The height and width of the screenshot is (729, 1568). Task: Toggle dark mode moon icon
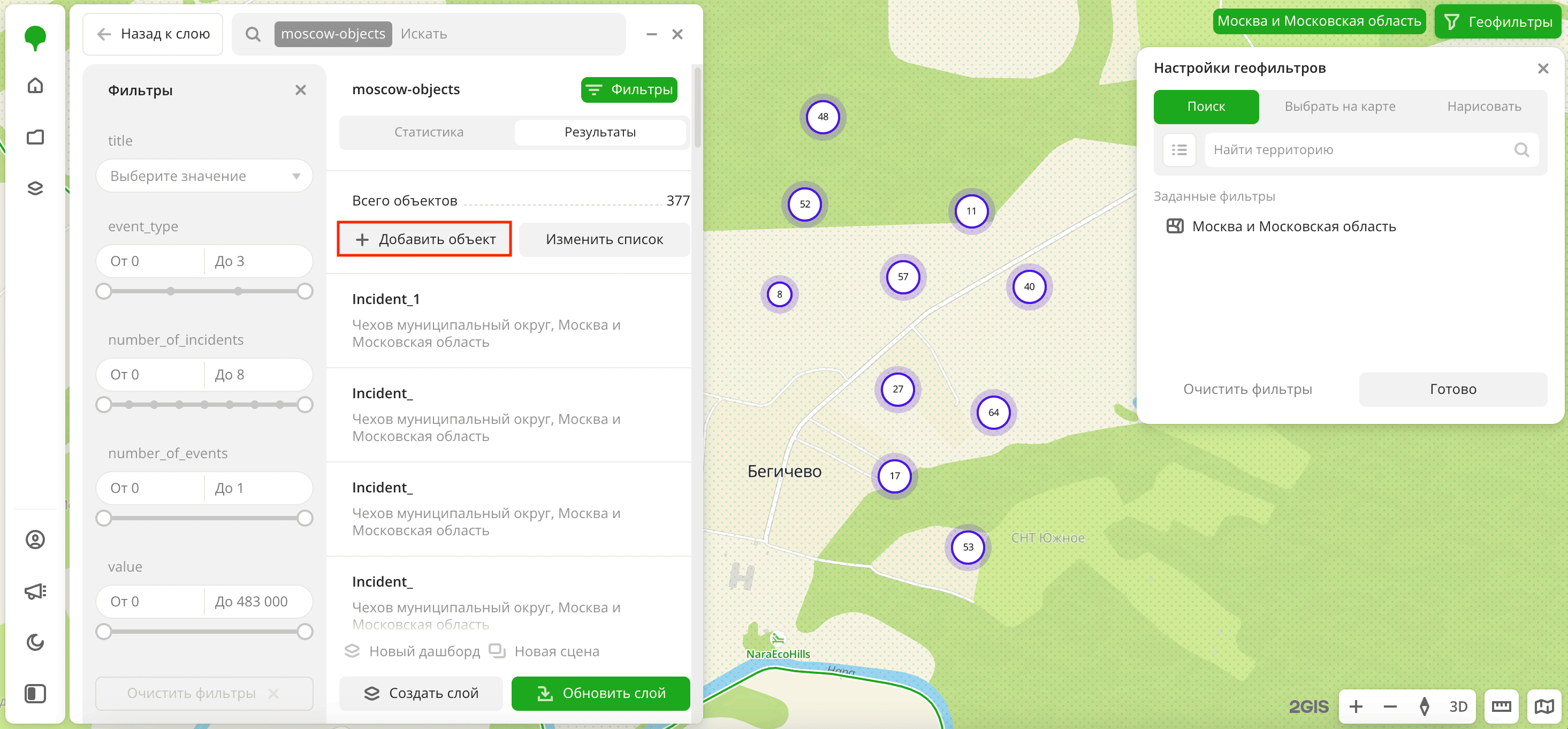[x=35, y=642]
